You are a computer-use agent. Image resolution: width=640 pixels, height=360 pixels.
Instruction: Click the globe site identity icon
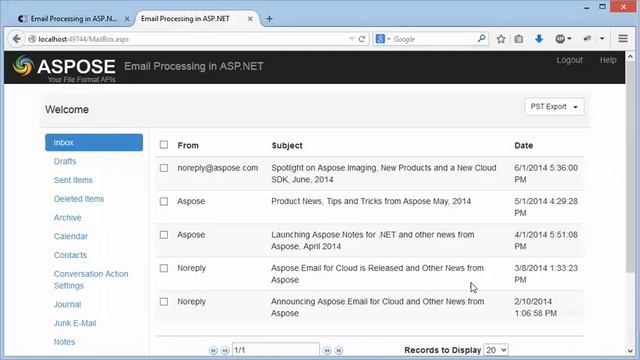32,39
